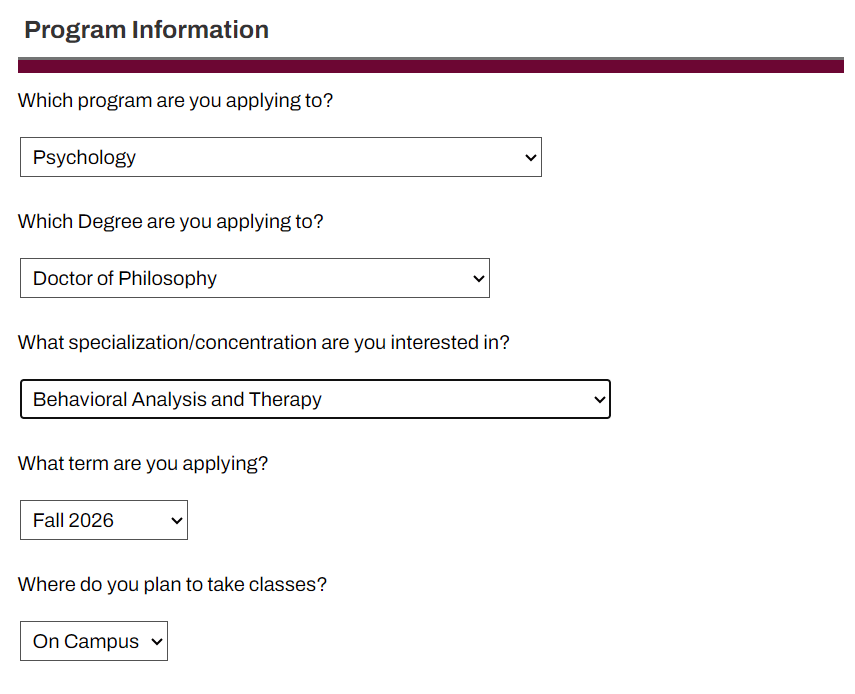Open the Degree dropdown showing Doctor of Philosophy
Image resolution: width=855 pixels, height=694 pixels.
coord(254,278)
